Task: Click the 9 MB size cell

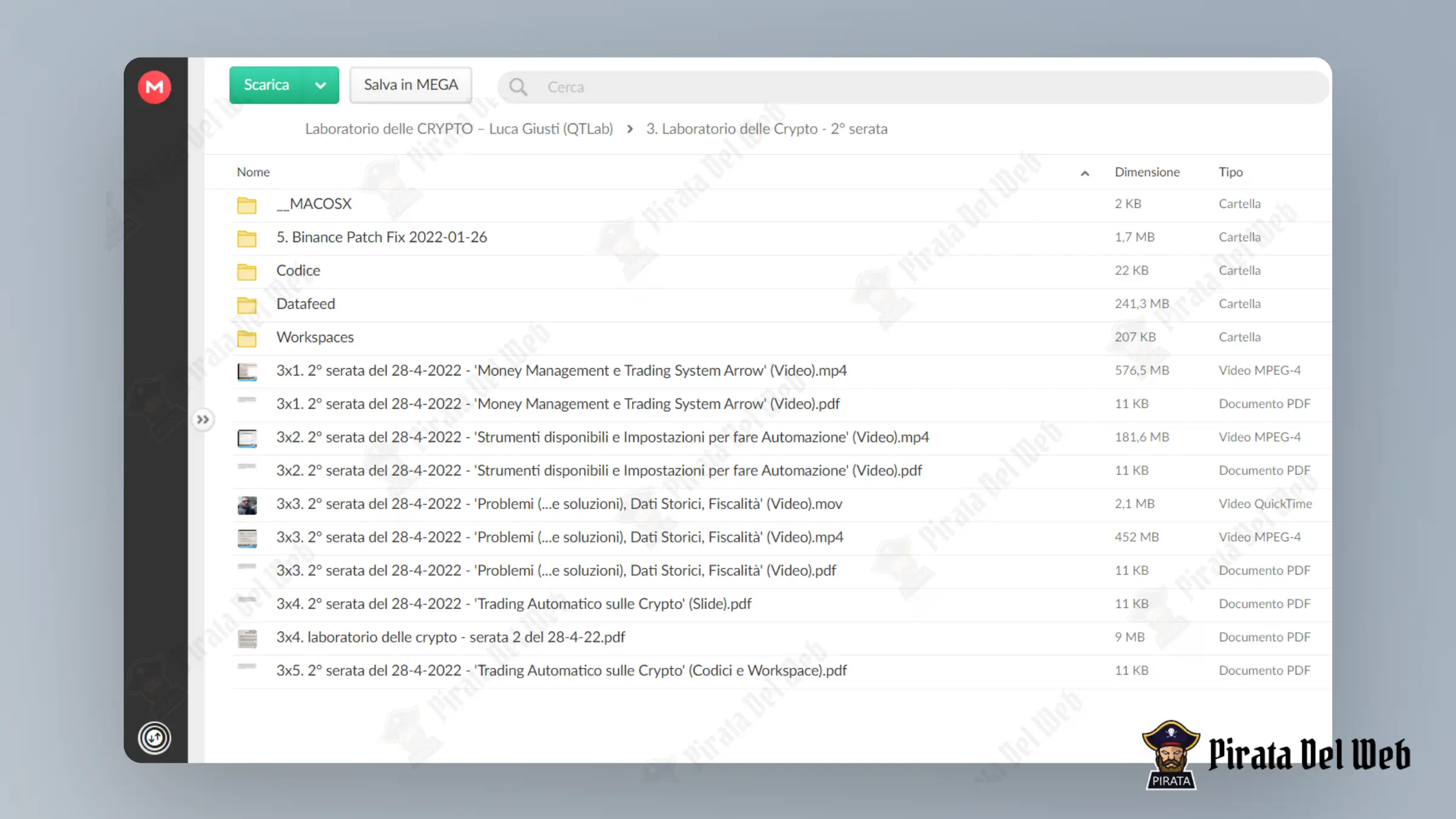Action: pos(1130,638)
